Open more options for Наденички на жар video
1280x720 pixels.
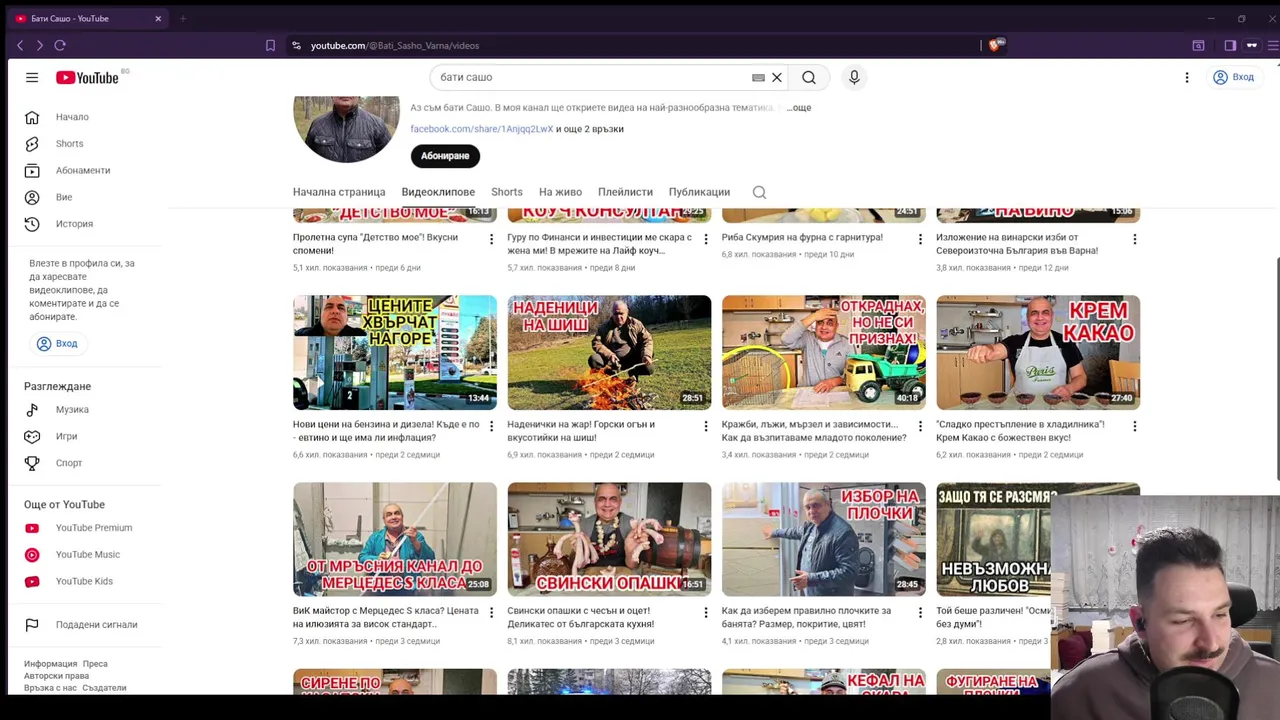point(706,426)
